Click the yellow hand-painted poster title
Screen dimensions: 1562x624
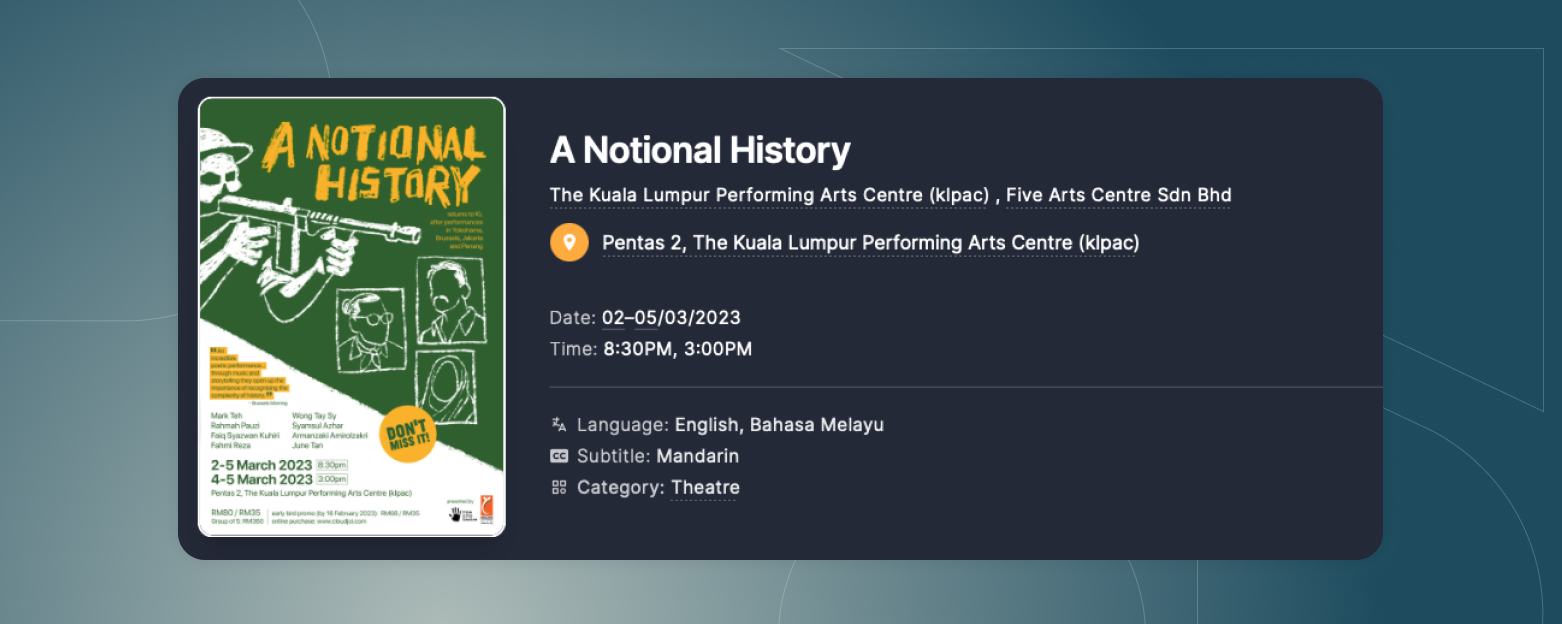pyautogui.click(x=370, y=160)
